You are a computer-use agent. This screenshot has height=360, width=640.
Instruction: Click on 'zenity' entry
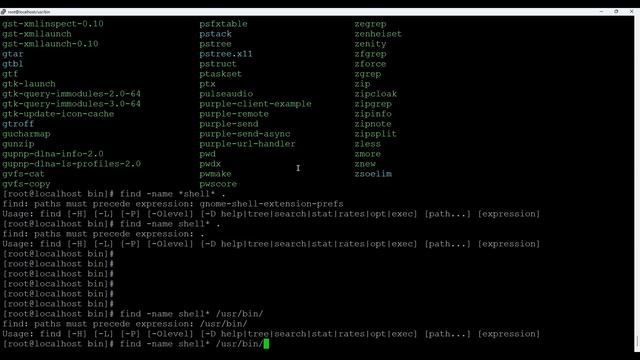click(x=370, y=44)
